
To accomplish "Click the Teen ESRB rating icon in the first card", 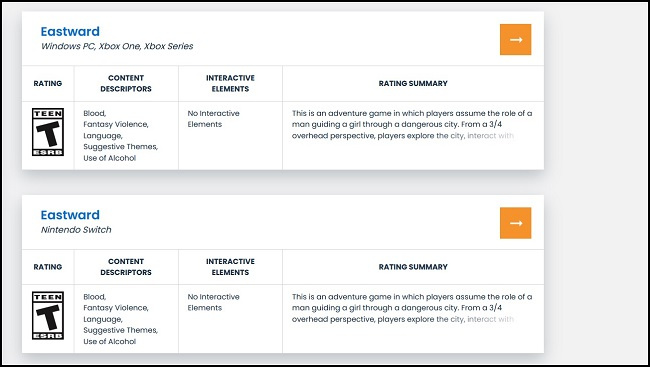I will click(48, 132).
